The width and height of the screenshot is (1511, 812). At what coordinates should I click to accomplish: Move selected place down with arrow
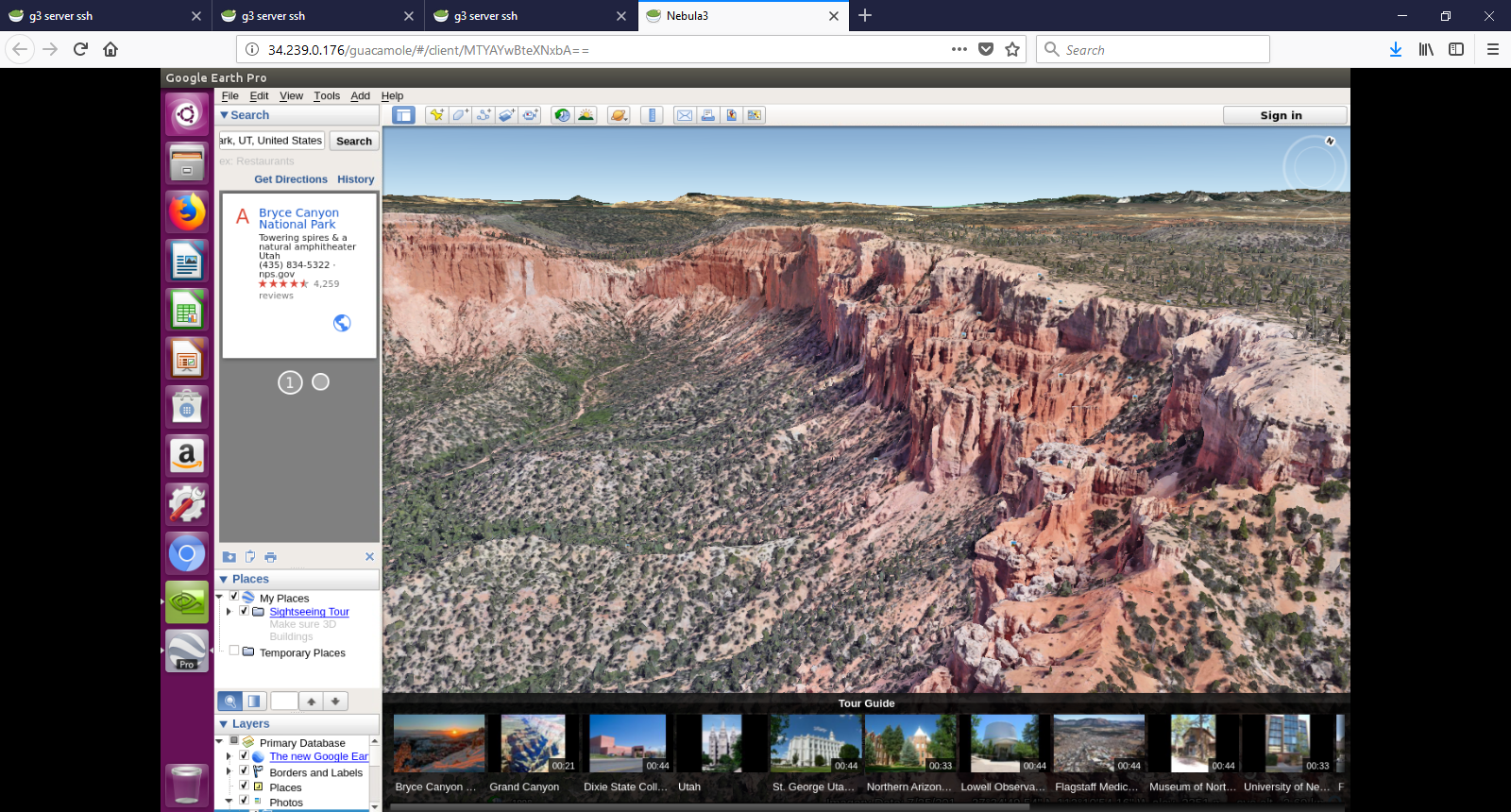(335, 702)
